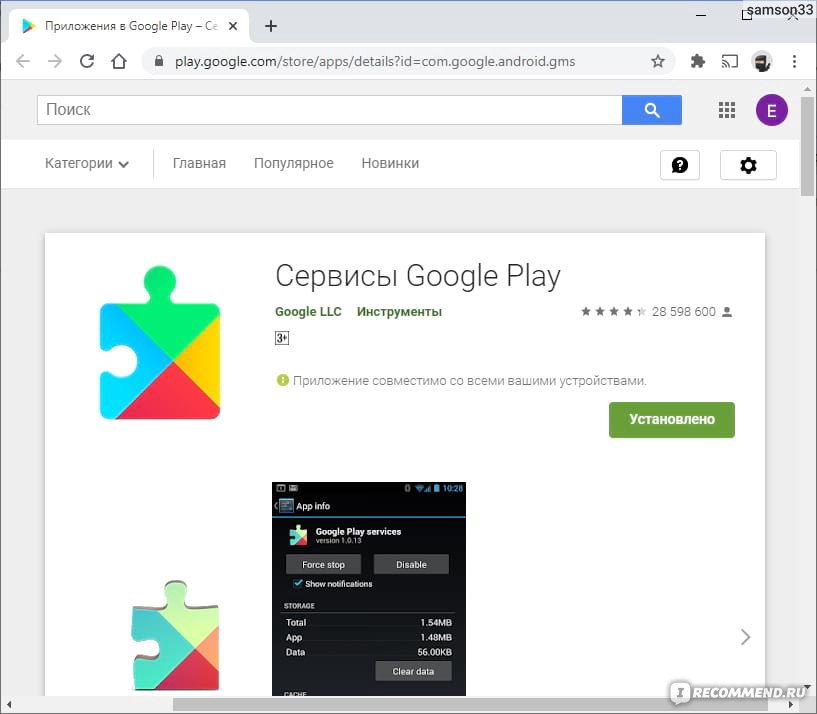Open the Chrome extensions puzzle menu

click(x=697, y=61)
